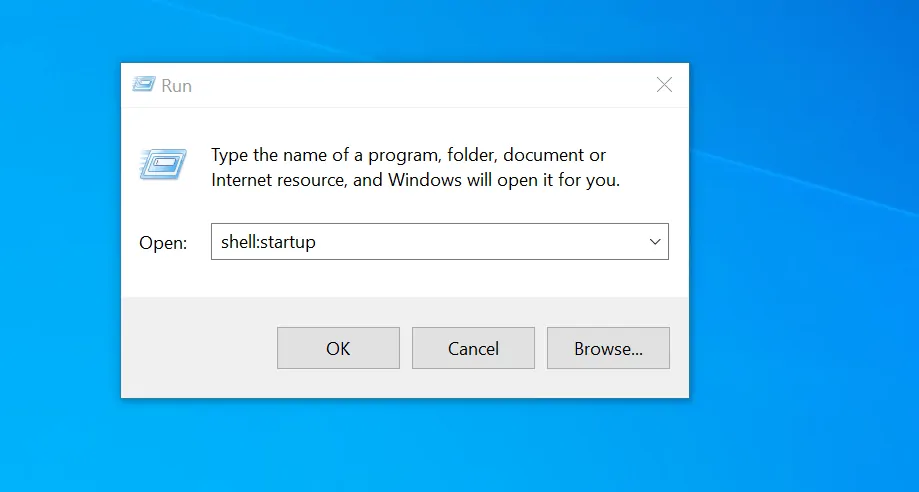Image resolution: width=919 pixels, height=492 pixels.
Task: Click the small Run icon in title bar
Action: [143, 85]
